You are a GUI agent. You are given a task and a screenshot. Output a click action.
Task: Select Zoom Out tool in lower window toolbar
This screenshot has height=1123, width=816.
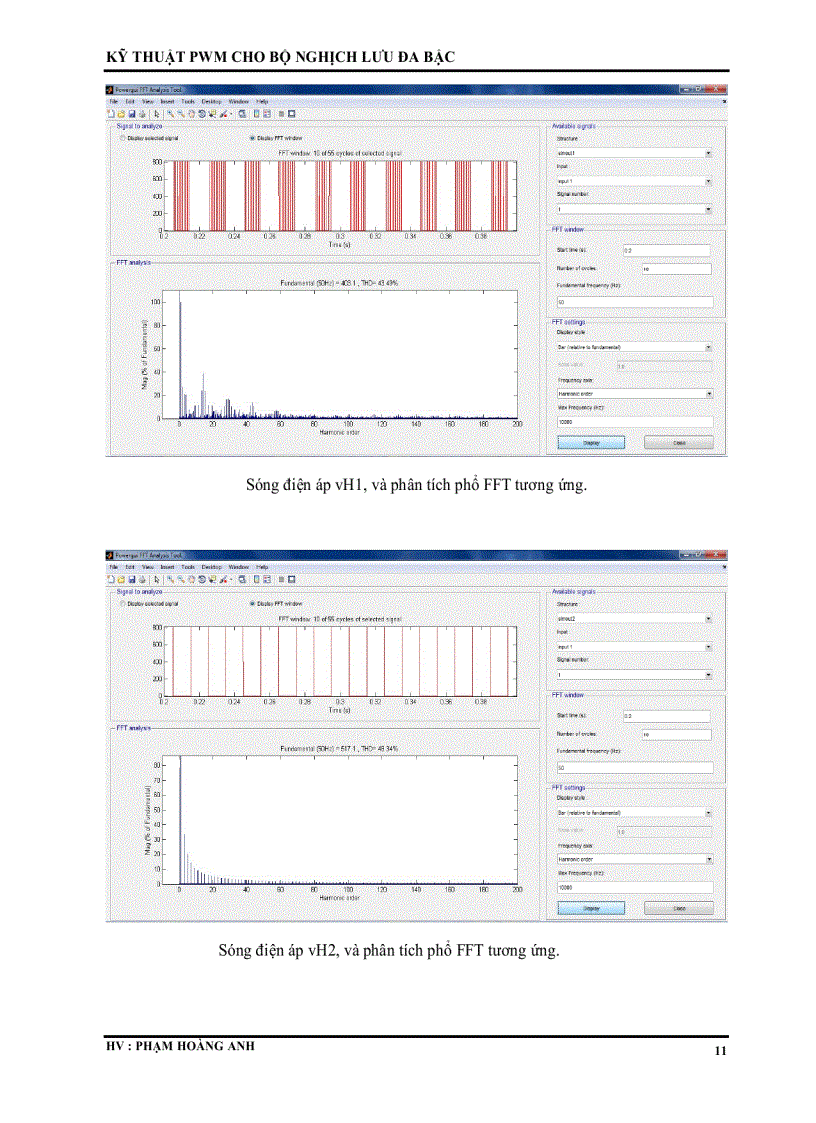tap(181, 579)
